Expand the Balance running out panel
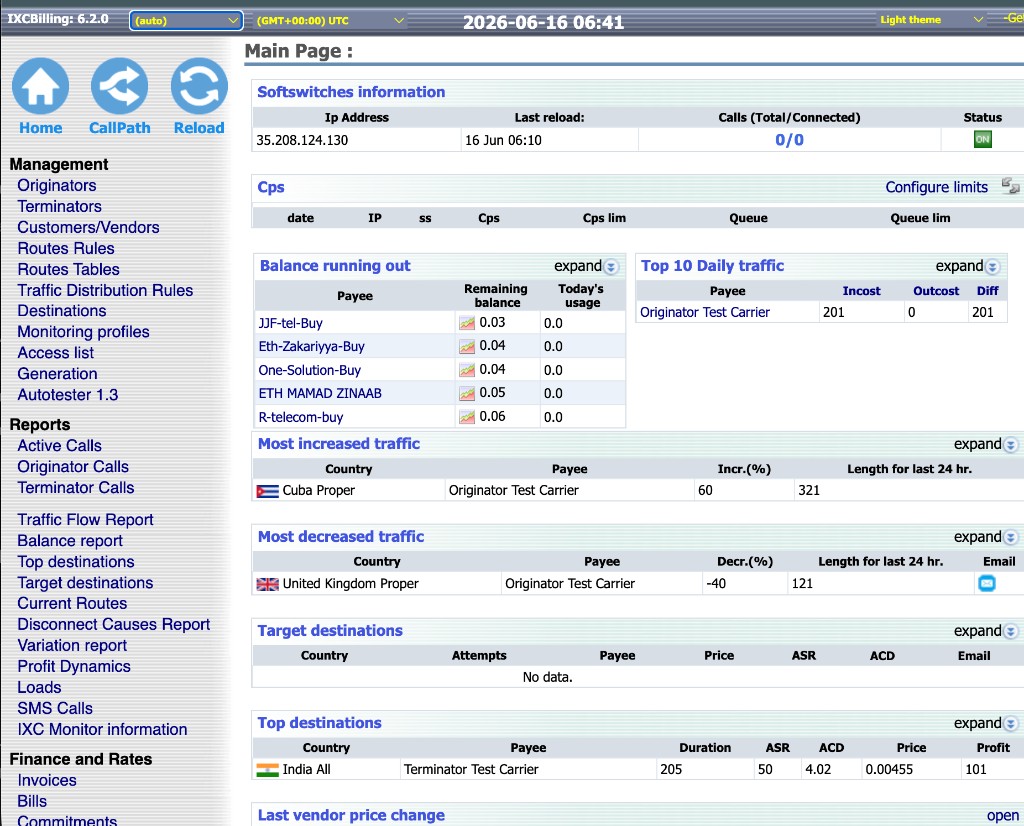 click(x=586, y=266)
